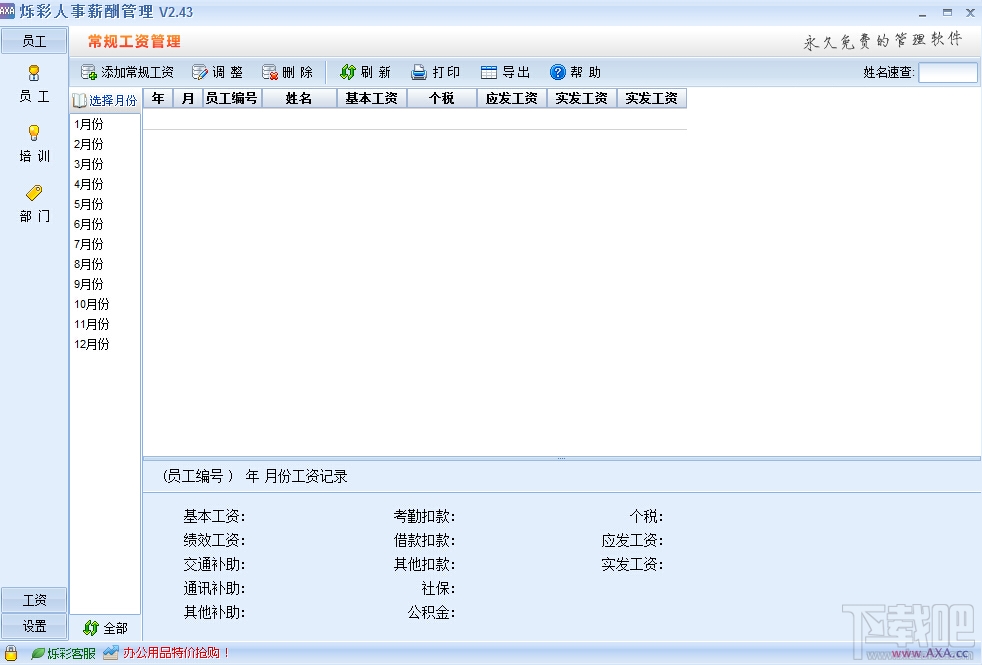
Task: Open the 烁彩客服 link
Action: [x=63, y=654]
